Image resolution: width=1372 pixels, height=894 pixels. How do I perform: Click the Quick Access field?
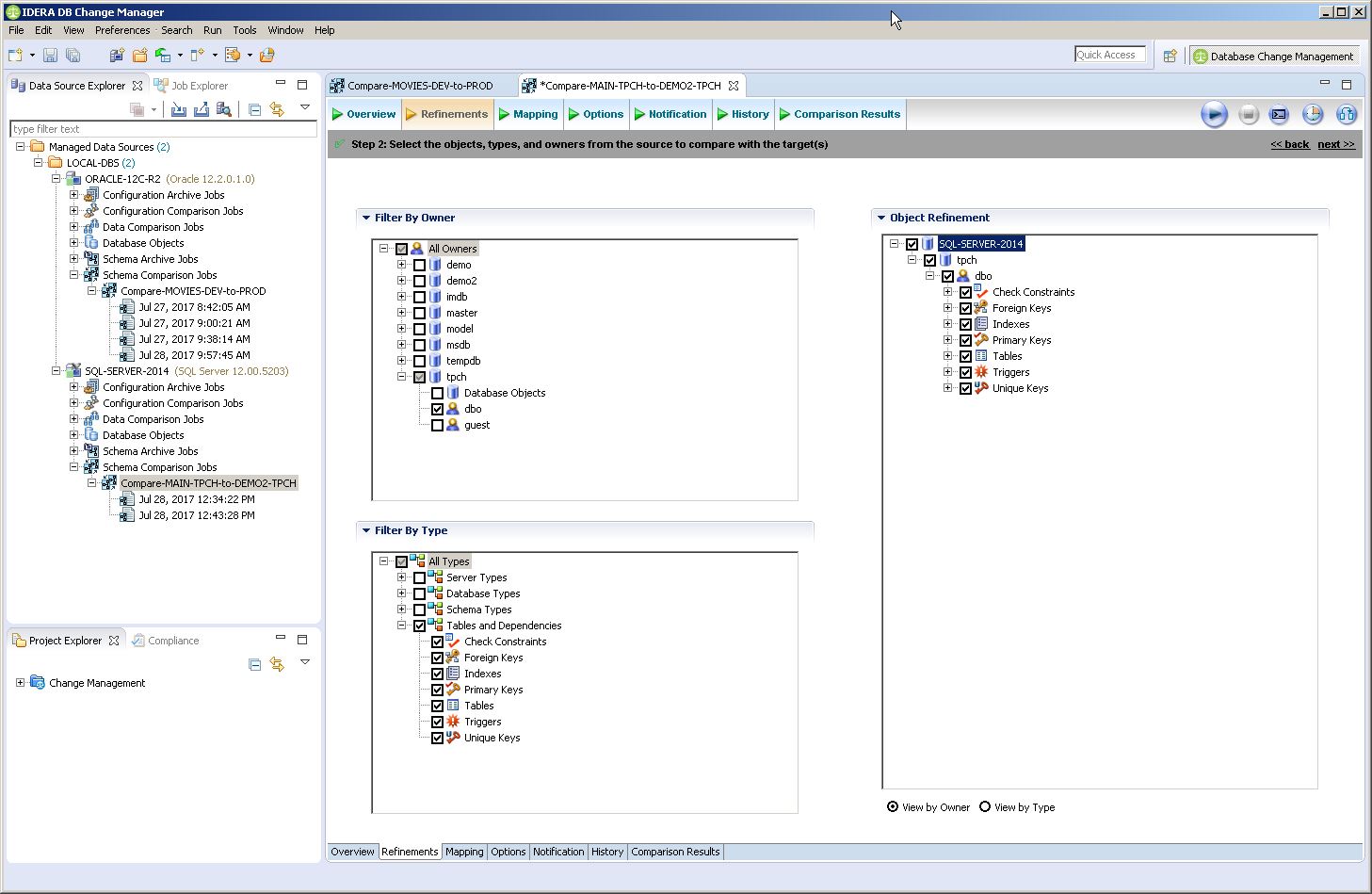(x=1110, y=55)
